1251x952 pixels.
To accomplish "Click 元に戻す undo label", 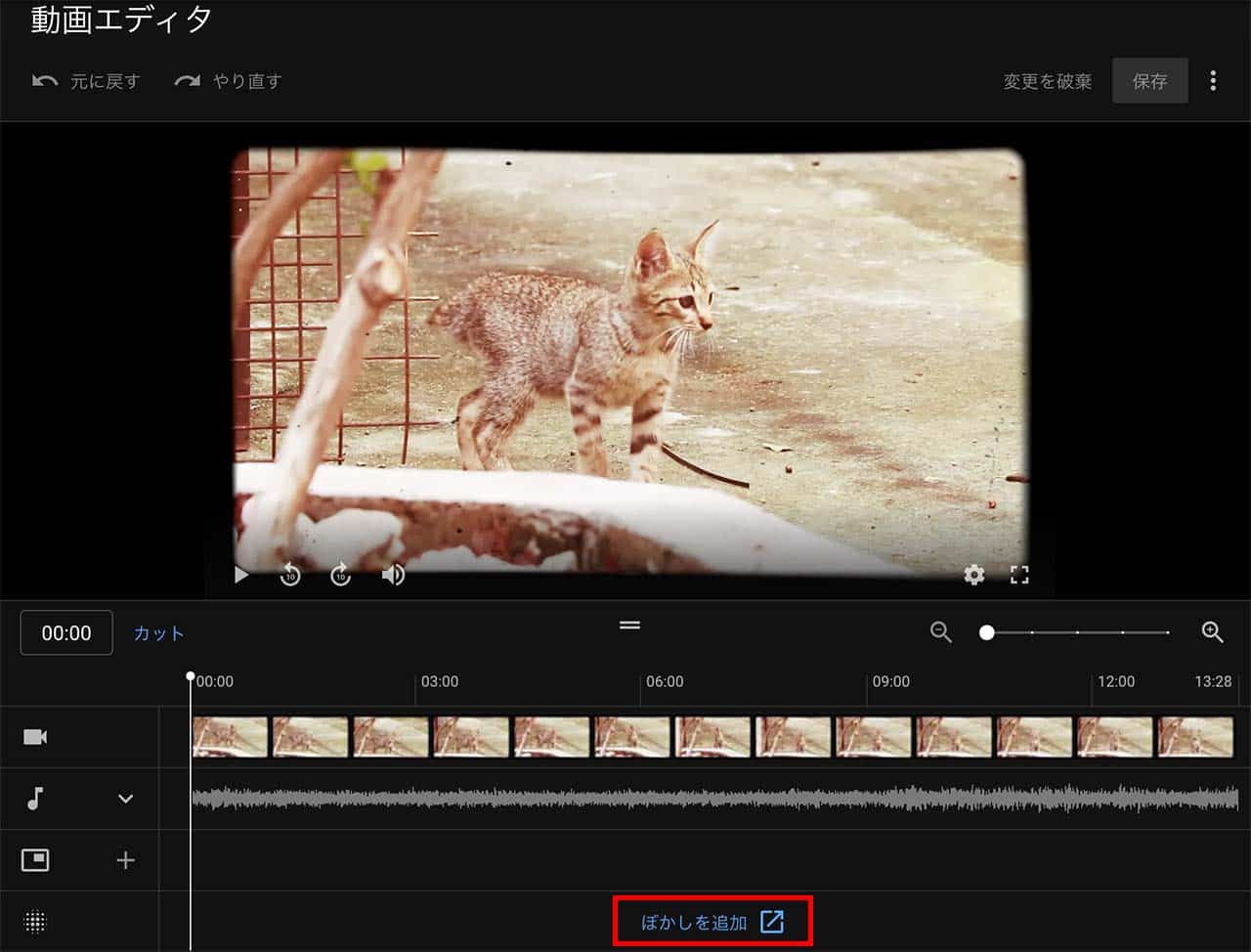I will click(x=105, y=81).
